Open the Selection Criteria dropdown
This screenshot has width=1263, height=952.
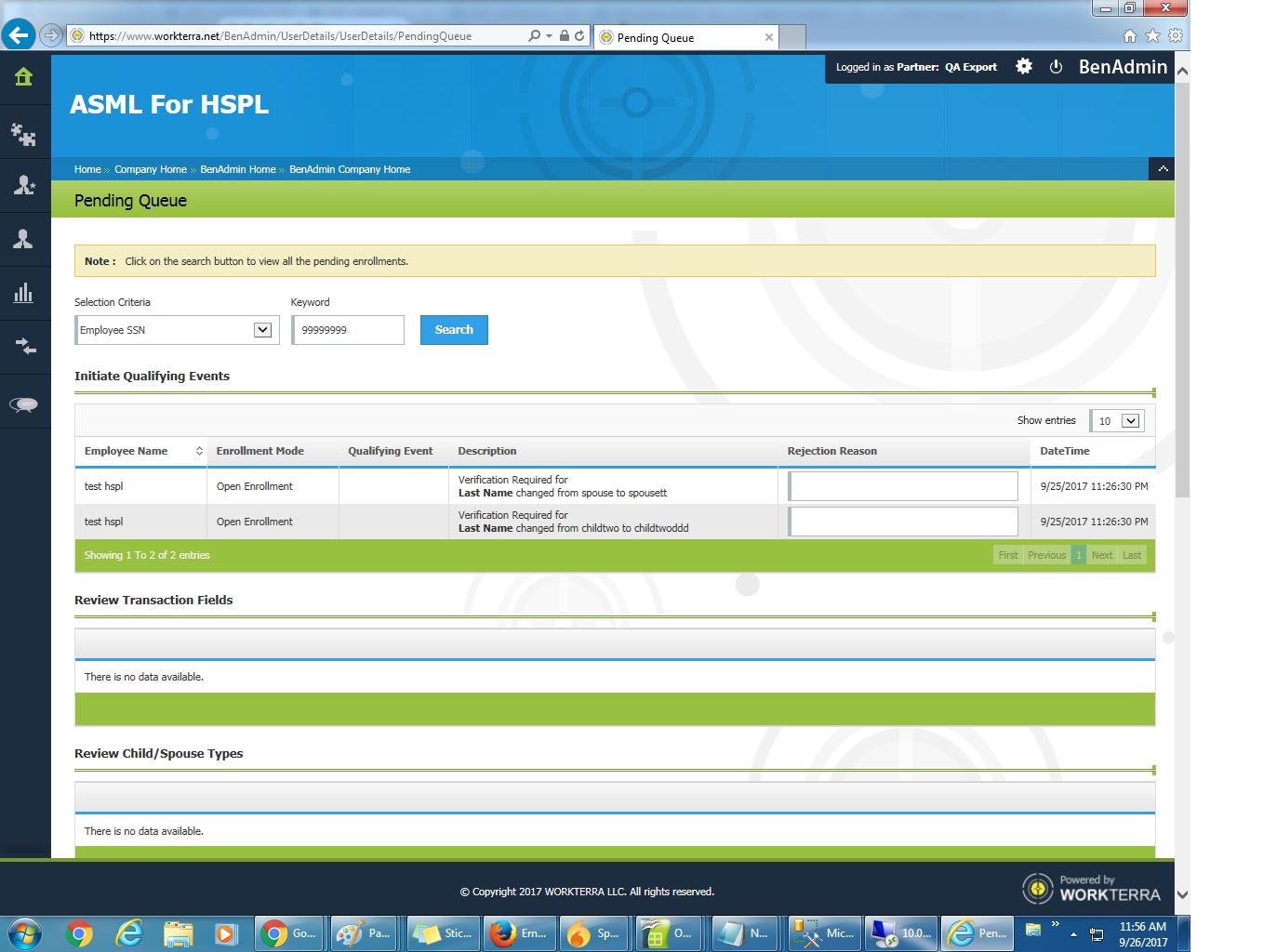click(177, 330)
